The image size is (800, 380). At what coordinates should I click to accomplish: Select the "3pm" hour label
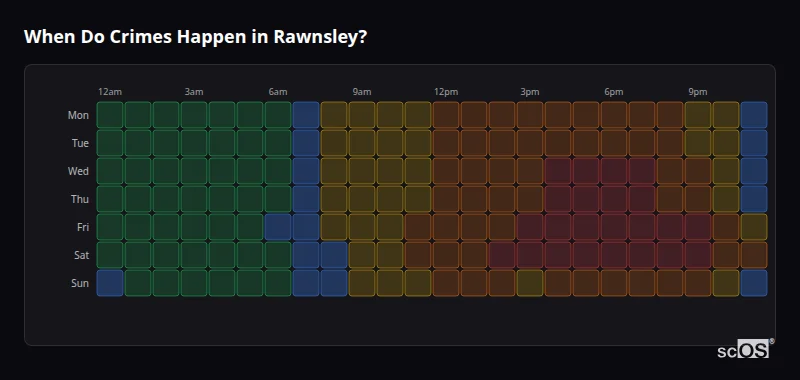[x=530, y=92]
